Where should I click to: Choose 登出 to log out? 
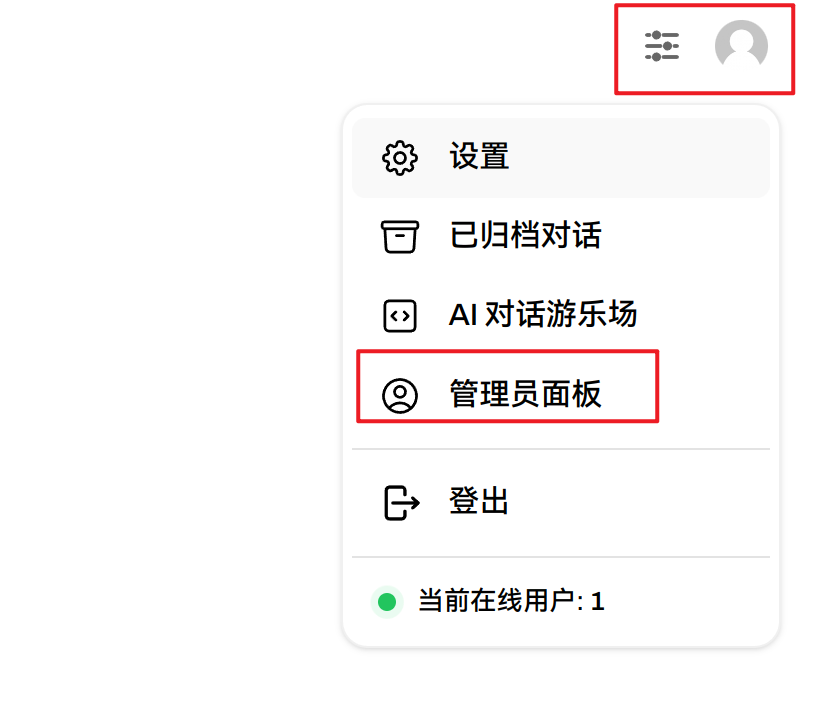479,501
